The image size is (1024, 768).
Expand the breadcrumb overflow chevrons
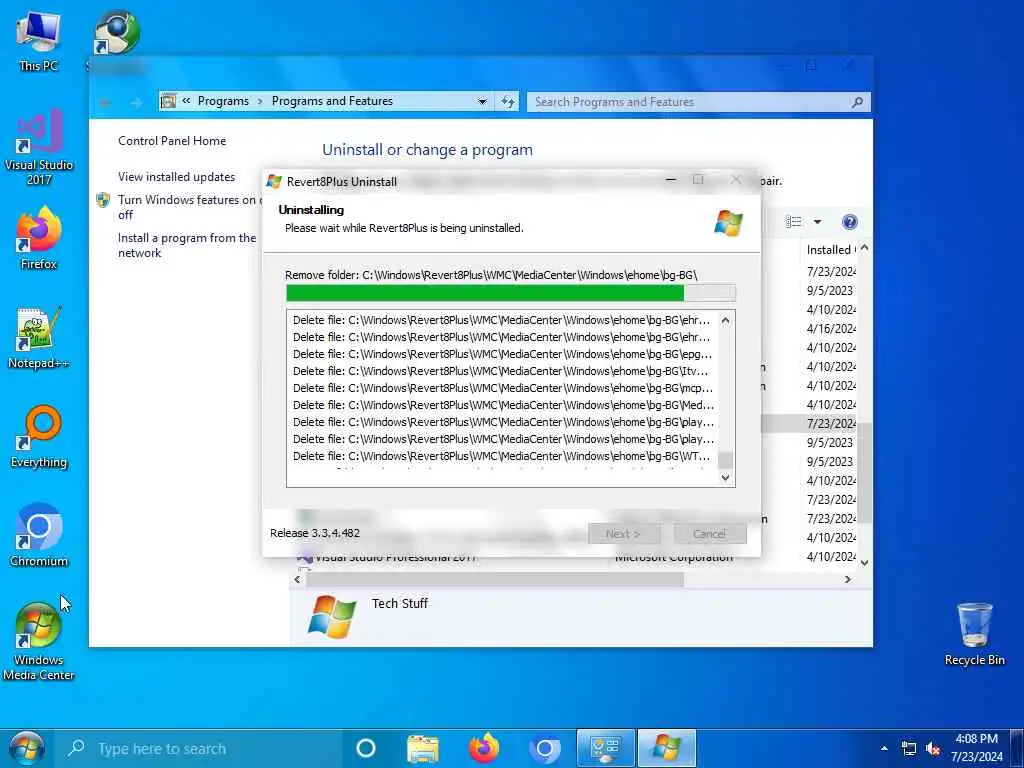click(186, 101)
